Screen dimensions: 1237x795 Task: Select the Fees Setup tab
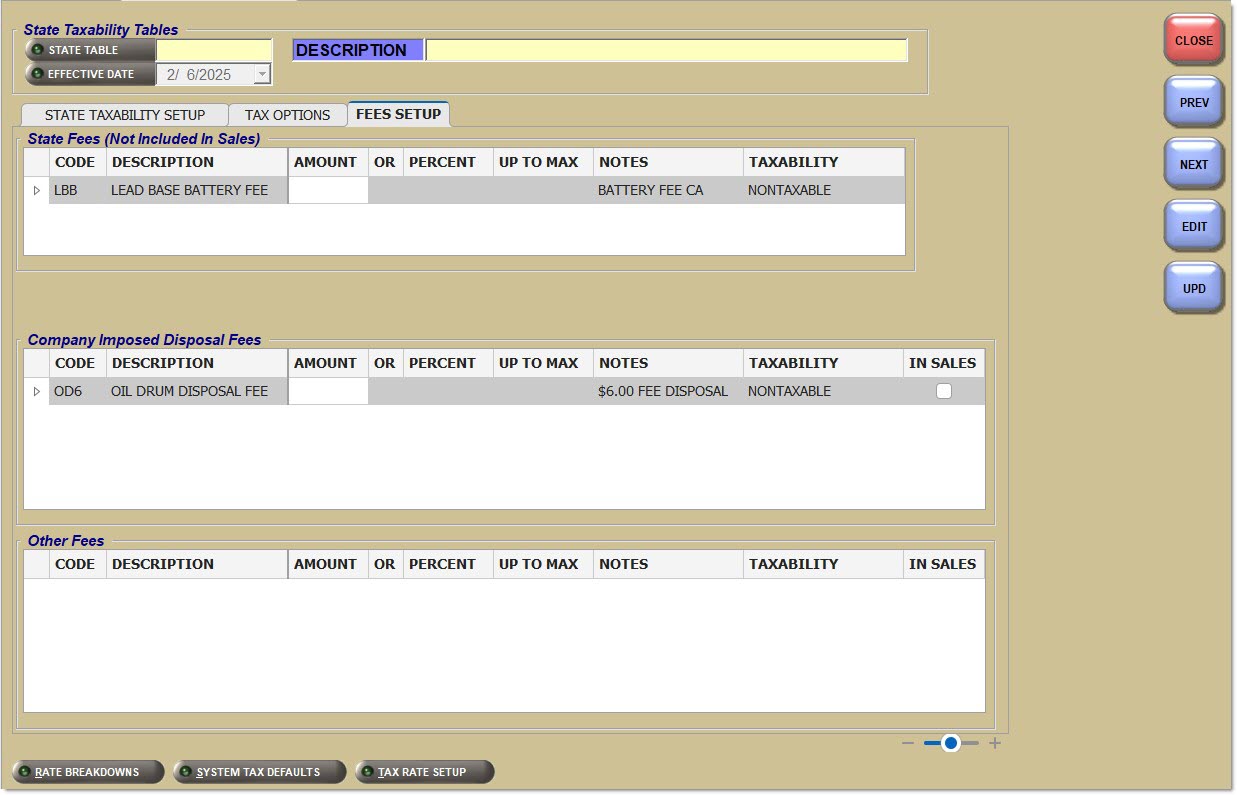coord(398,114)
